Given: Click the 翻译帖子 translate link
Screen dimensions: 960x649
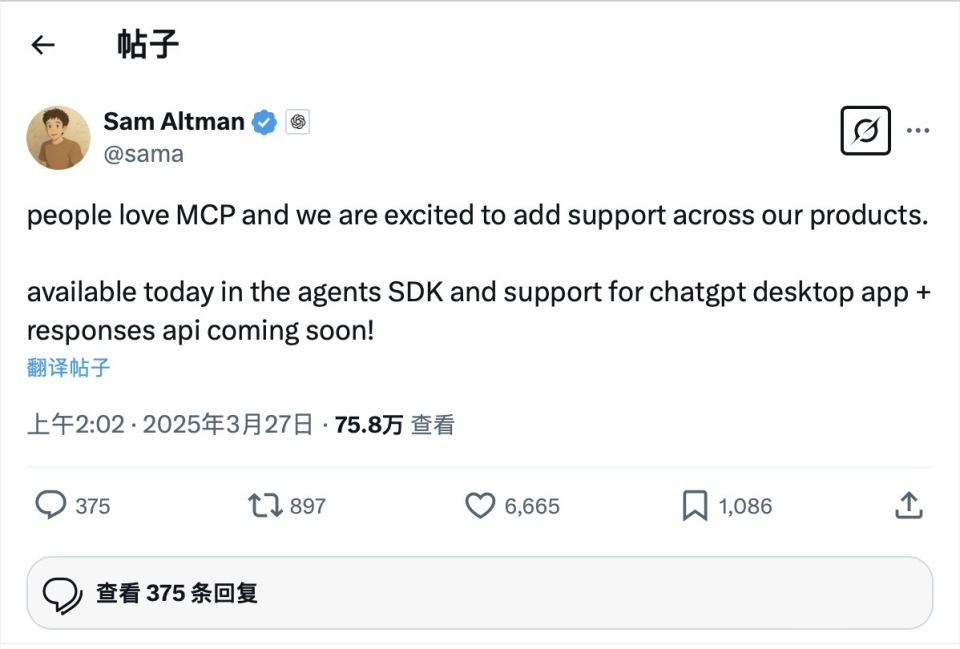Looking at the screenshot, I should (x=66, y=368).
